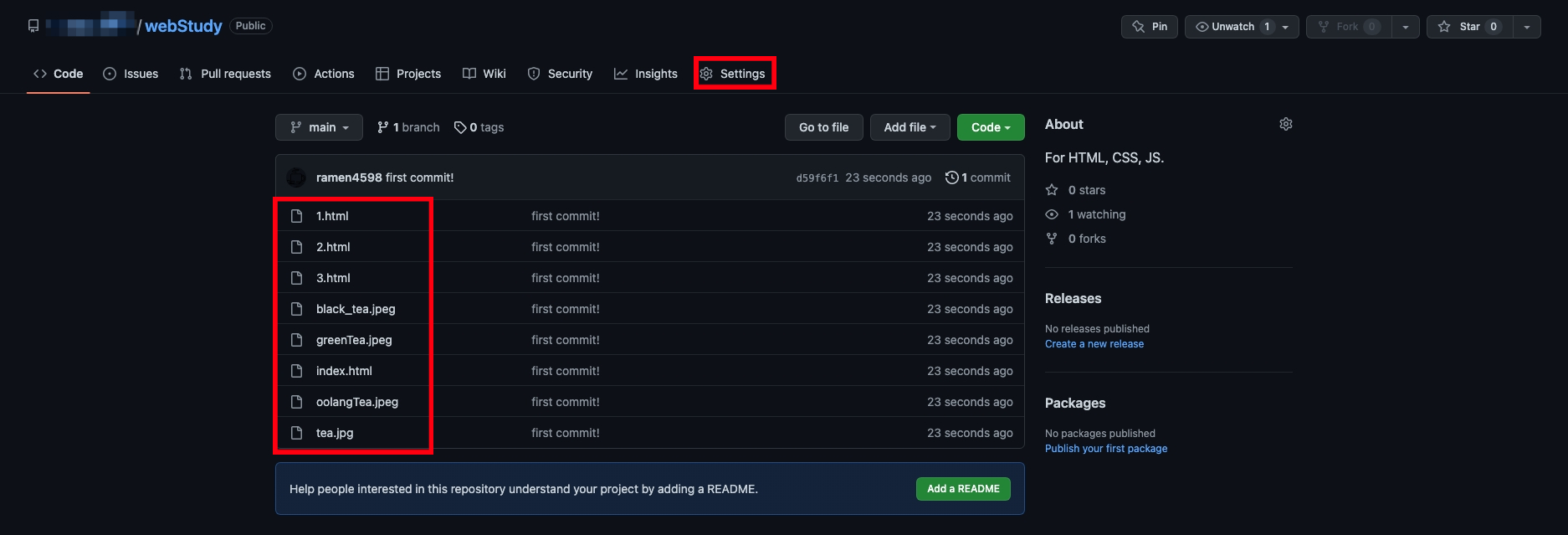1568x535 pixels.
Task: Click the file icon next to 2.html
Action: point(296,247)
